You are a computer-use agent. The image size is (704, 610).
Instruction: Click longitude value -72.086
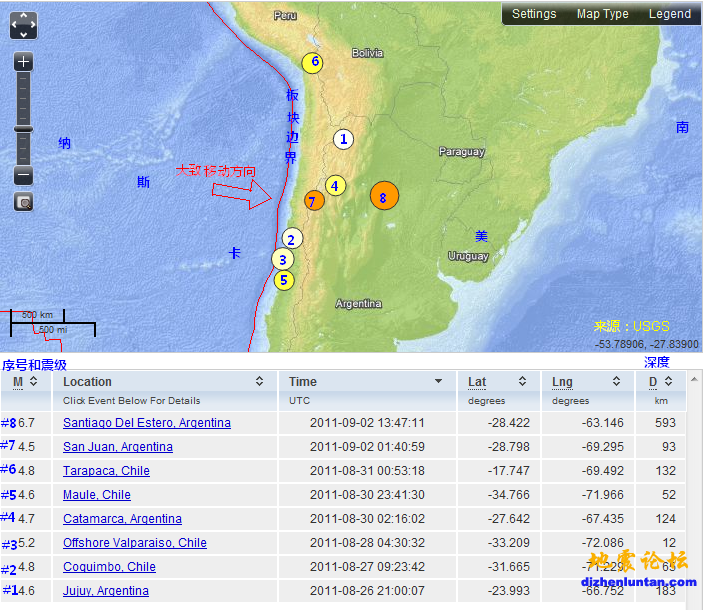(603, 543)
